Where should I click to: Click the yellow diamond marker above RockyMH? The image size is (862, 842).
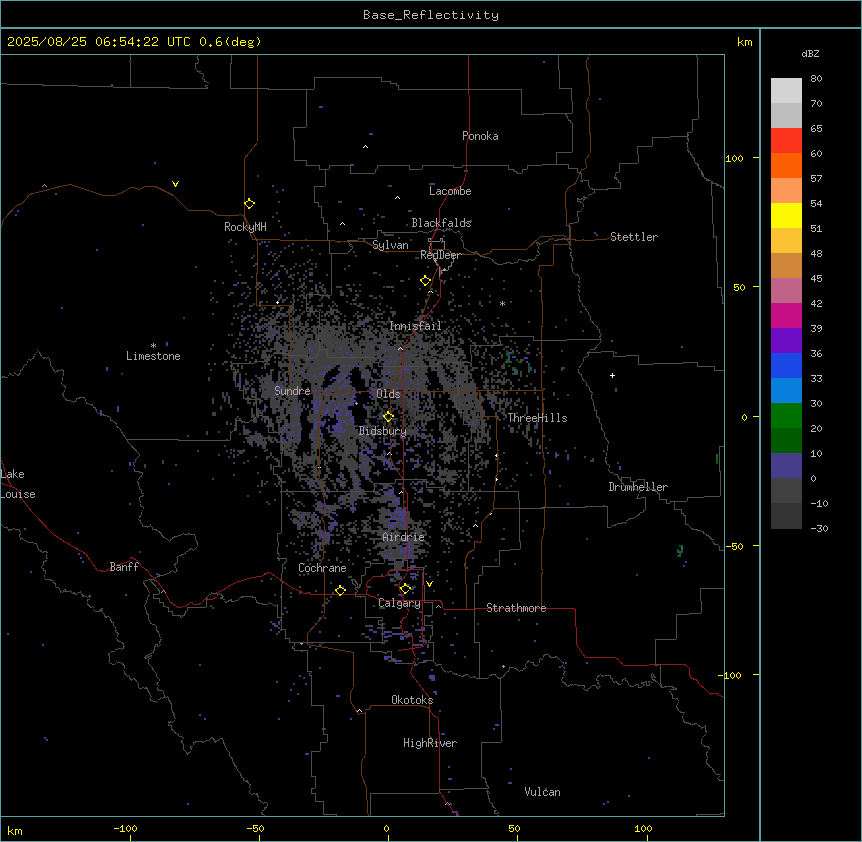tap(249, 204)
